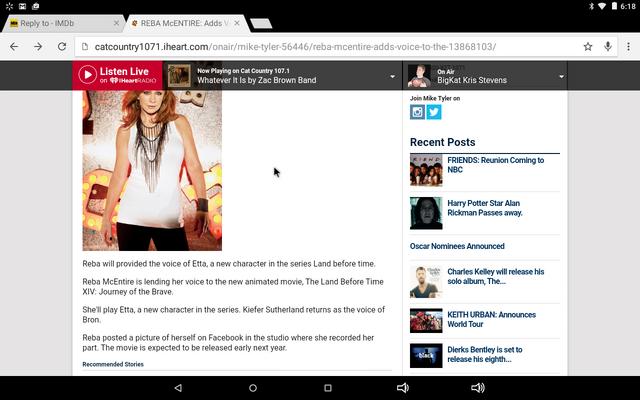Click Recommended Stories label
The height and width of the screenshot is (400, 640).
click(113, 364)
